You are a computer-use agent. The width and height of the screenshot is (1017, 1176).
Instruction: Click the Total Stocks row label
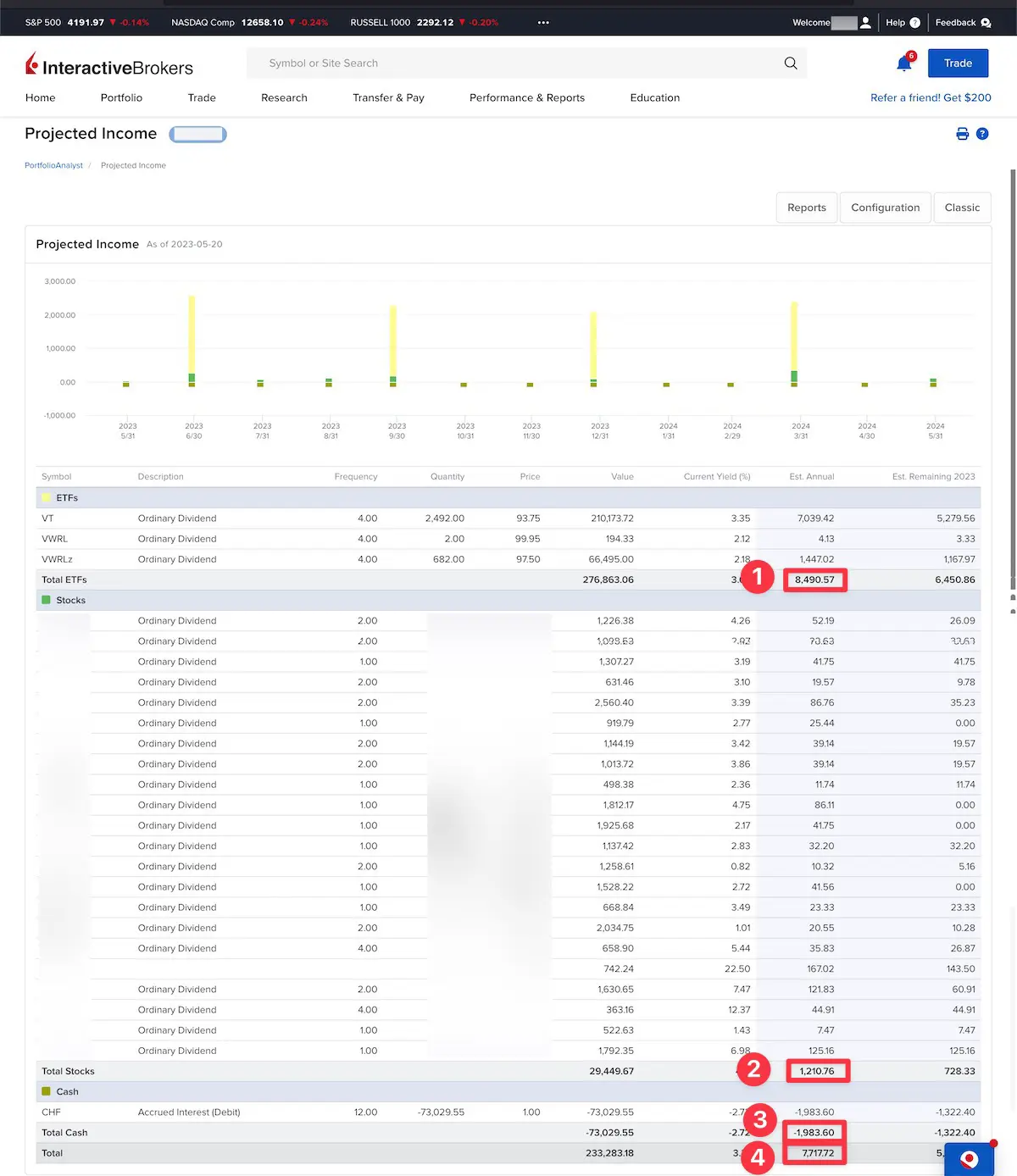(68, 1071)
